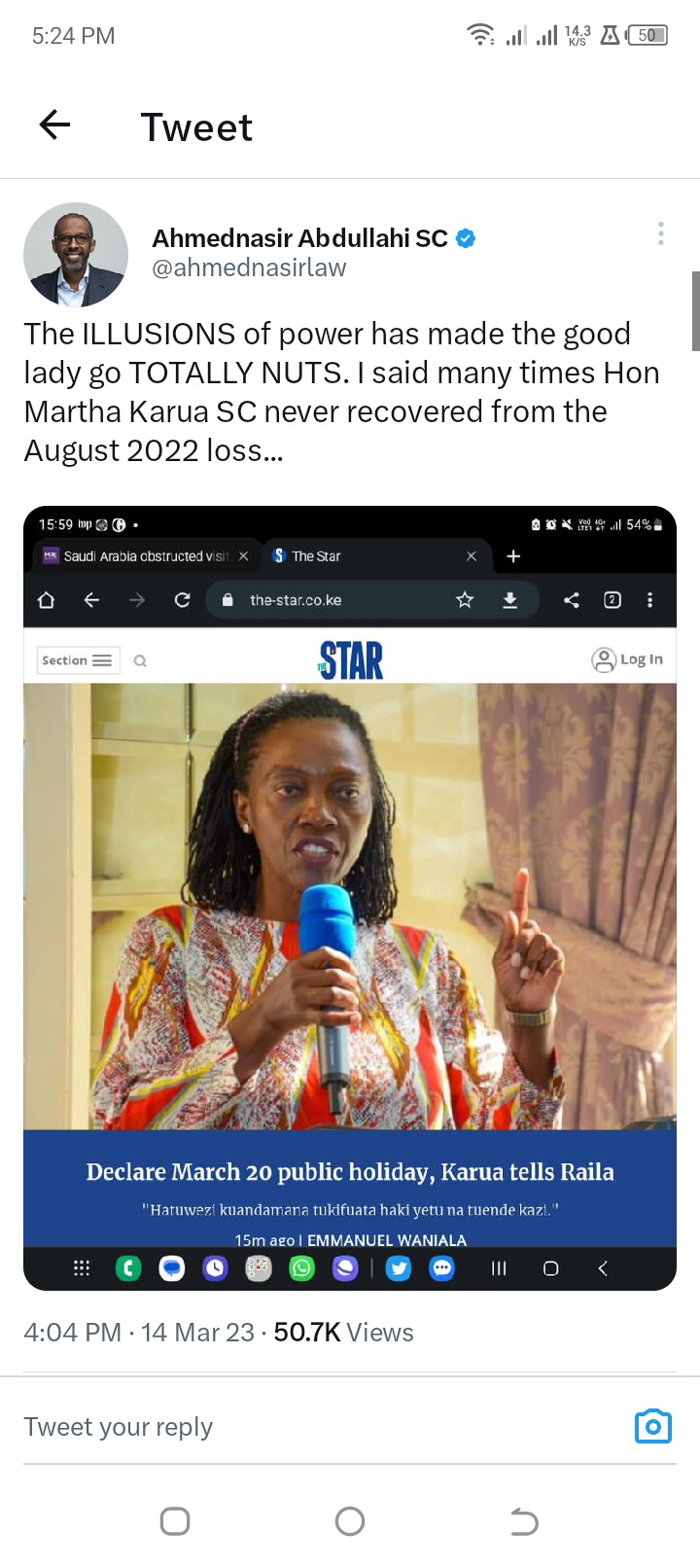Open the tweet's three-dot overflow menu
The image size is (700, 1568).
pos(661,233)
